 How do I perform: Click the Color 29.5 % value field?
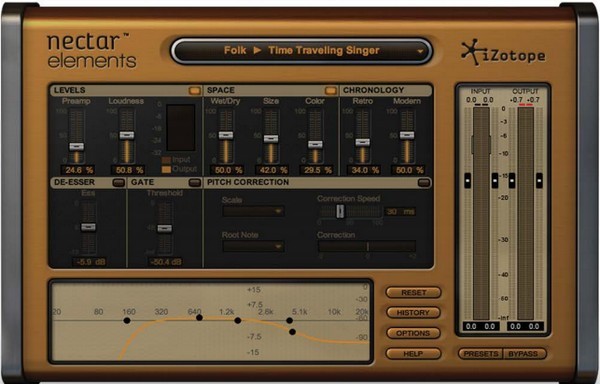pyautogui.click(x=316, y=170)
